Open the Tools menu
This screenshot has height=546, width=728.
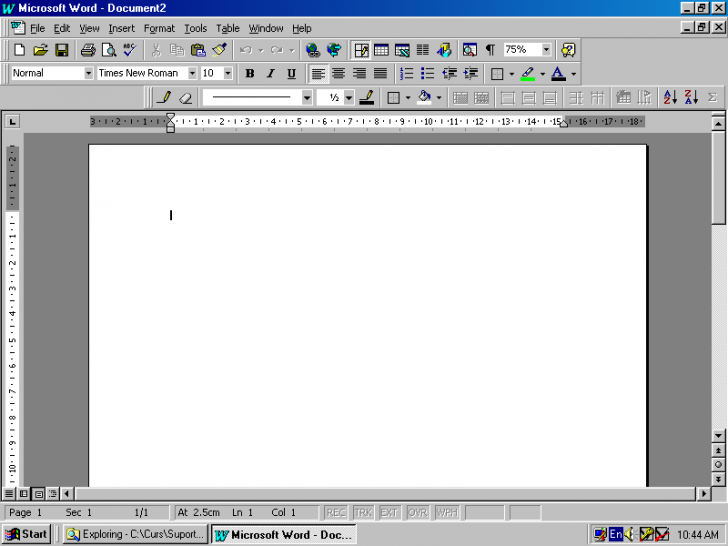(x=195, y=28)
